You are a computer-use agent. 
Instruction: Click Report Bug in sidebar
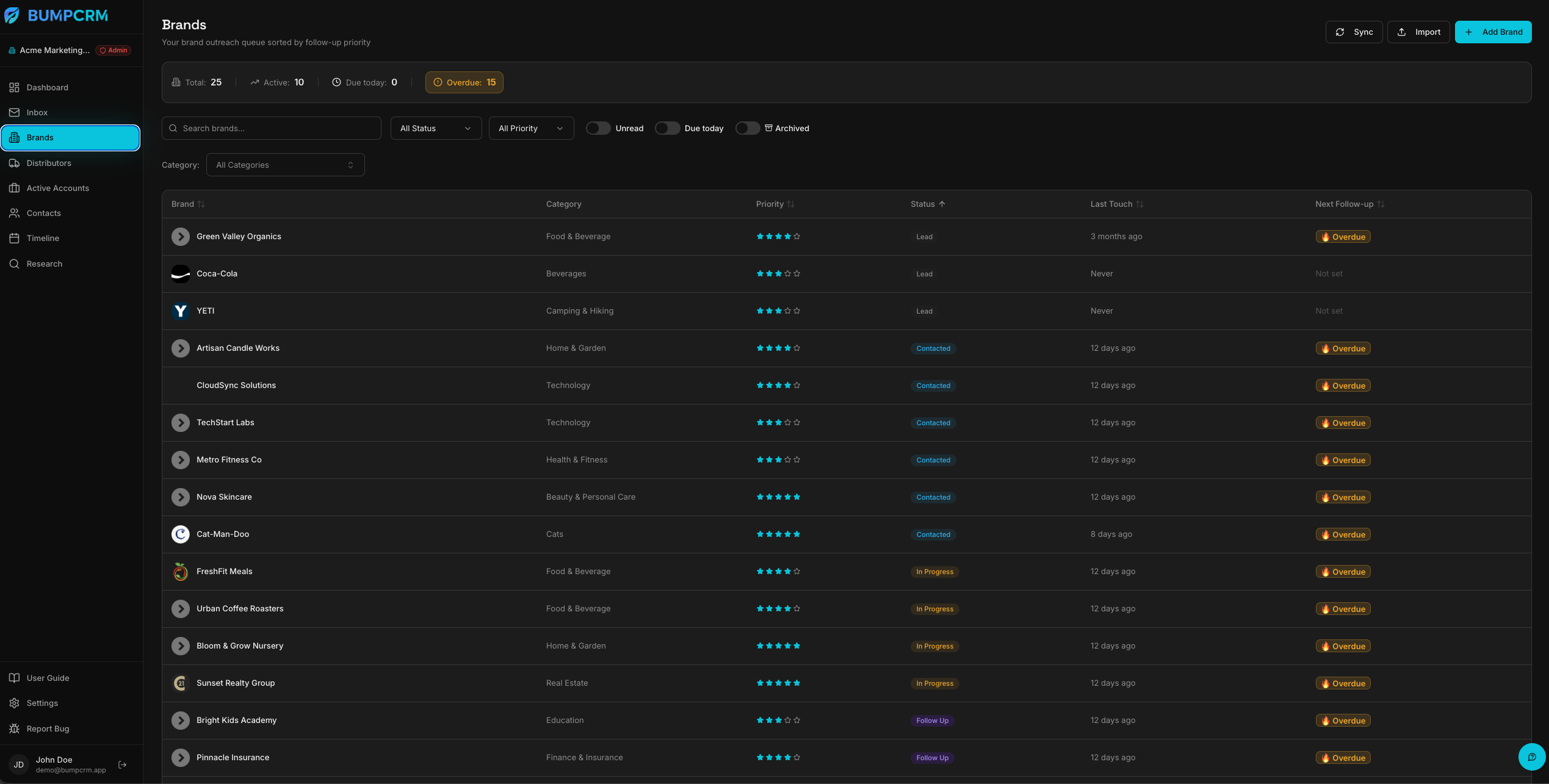[x=70, y=728]
